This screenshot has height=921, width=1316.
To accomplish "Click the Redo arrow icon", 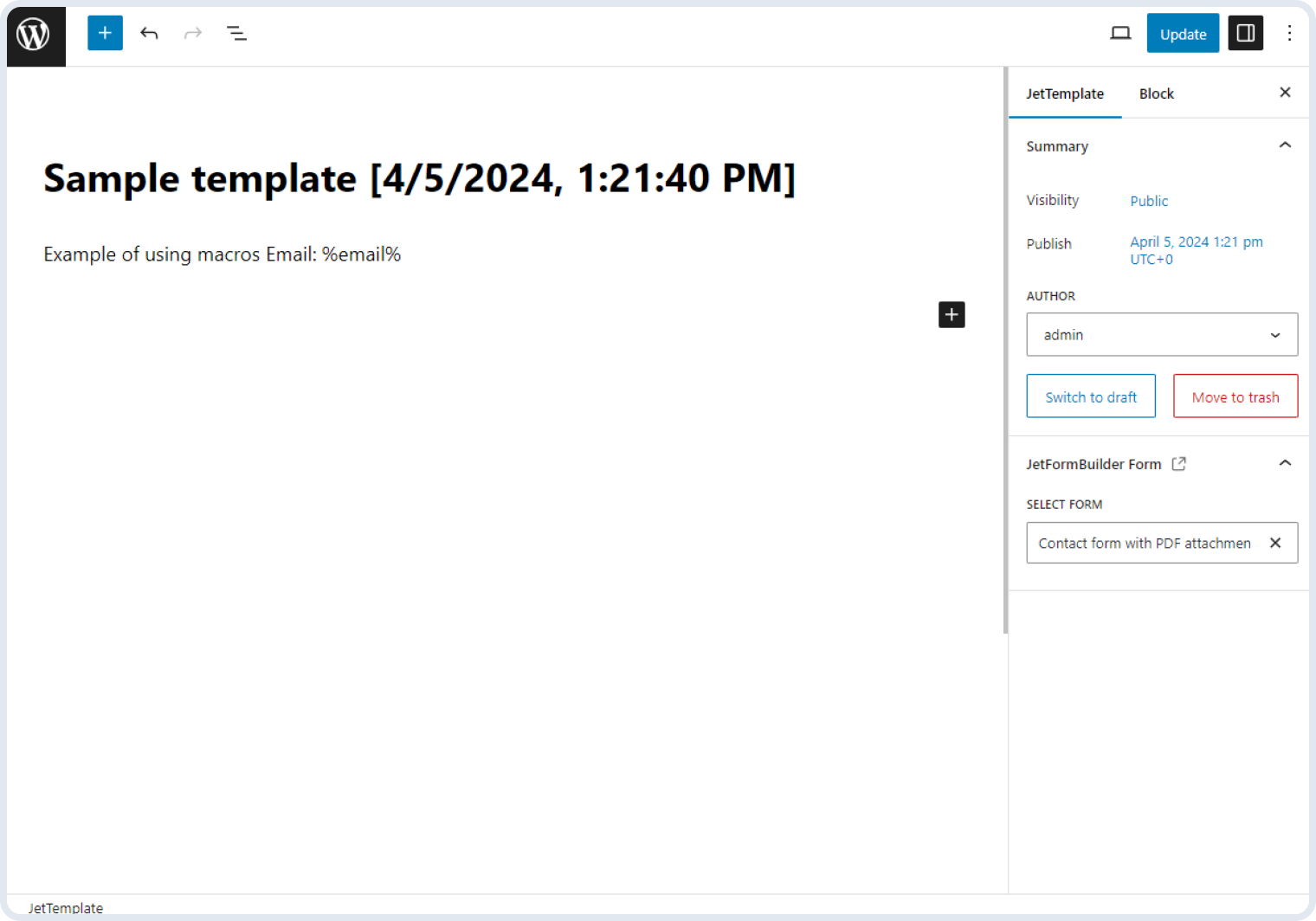I will pyautogui.click(x=192, y=33).
